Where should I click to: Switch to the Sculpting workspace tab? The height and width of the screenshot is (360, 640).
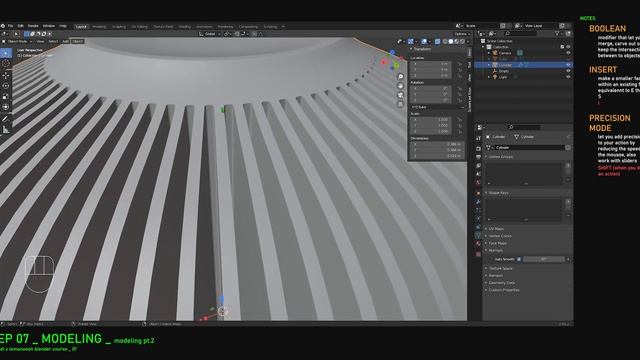[119, 27]
